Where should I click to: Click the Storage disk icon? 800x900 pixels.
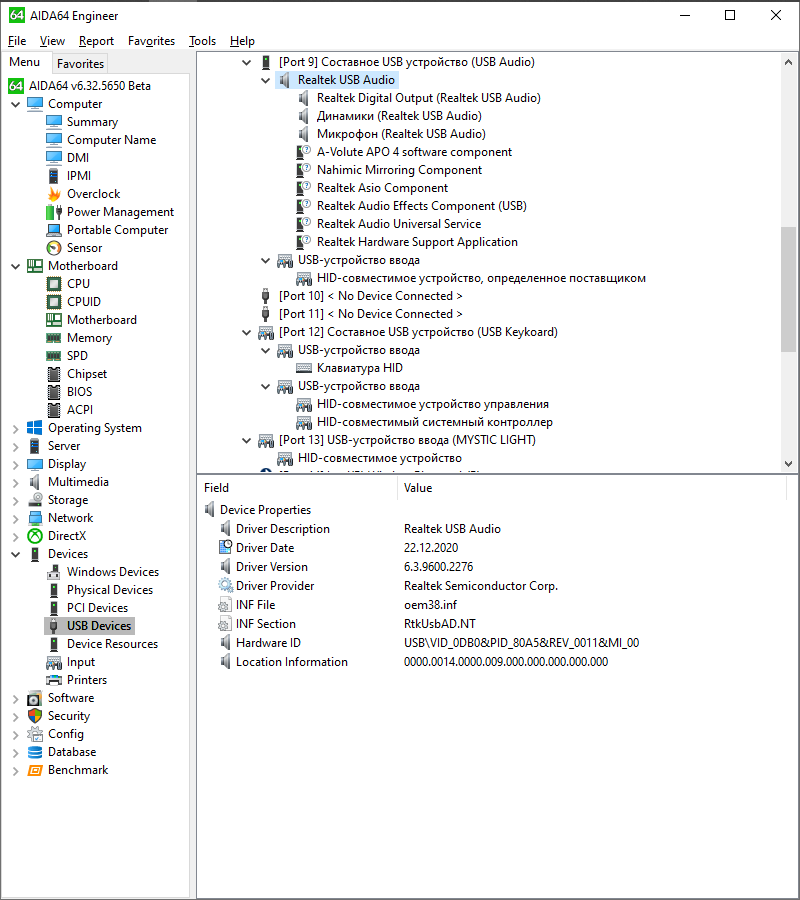click(35, 500)
